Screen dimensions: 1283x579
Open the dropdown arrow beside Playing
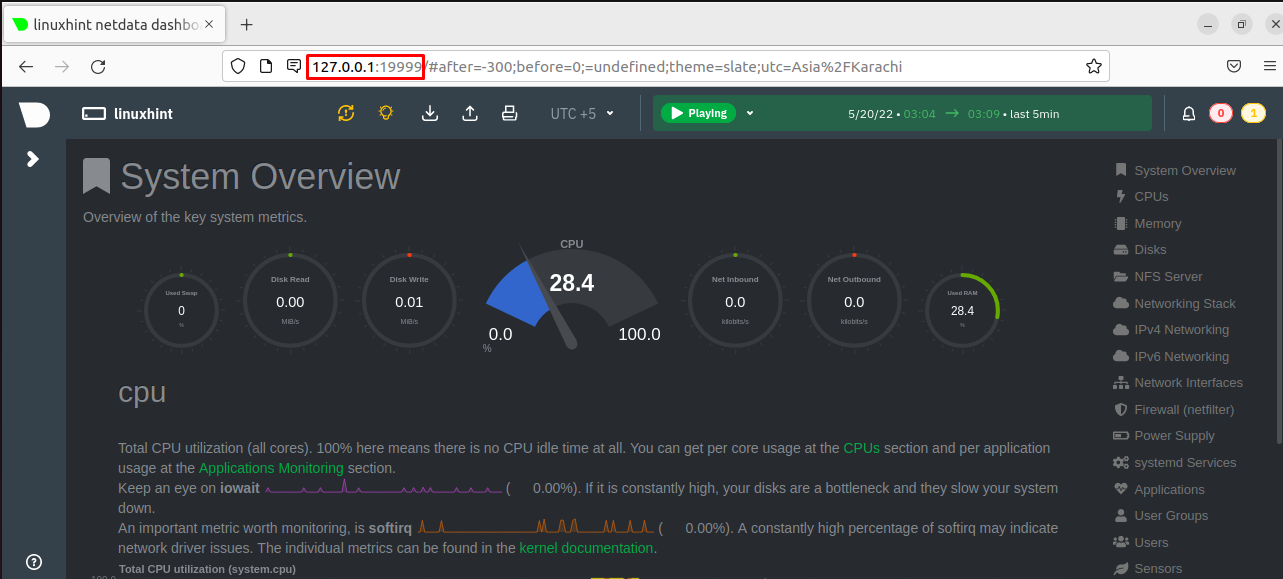click(750, 113)
